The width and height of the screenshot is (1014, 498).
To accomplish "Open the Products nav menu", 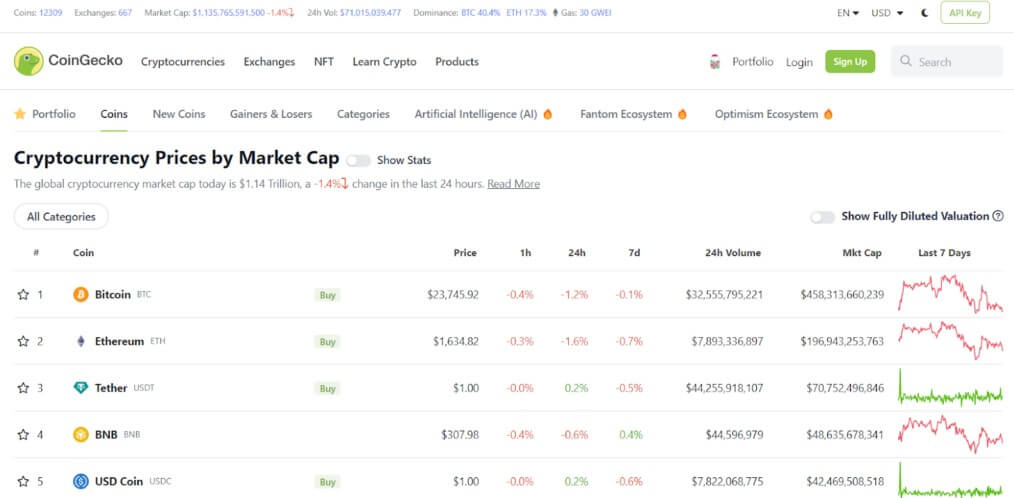I will click(x=457, y=61).
